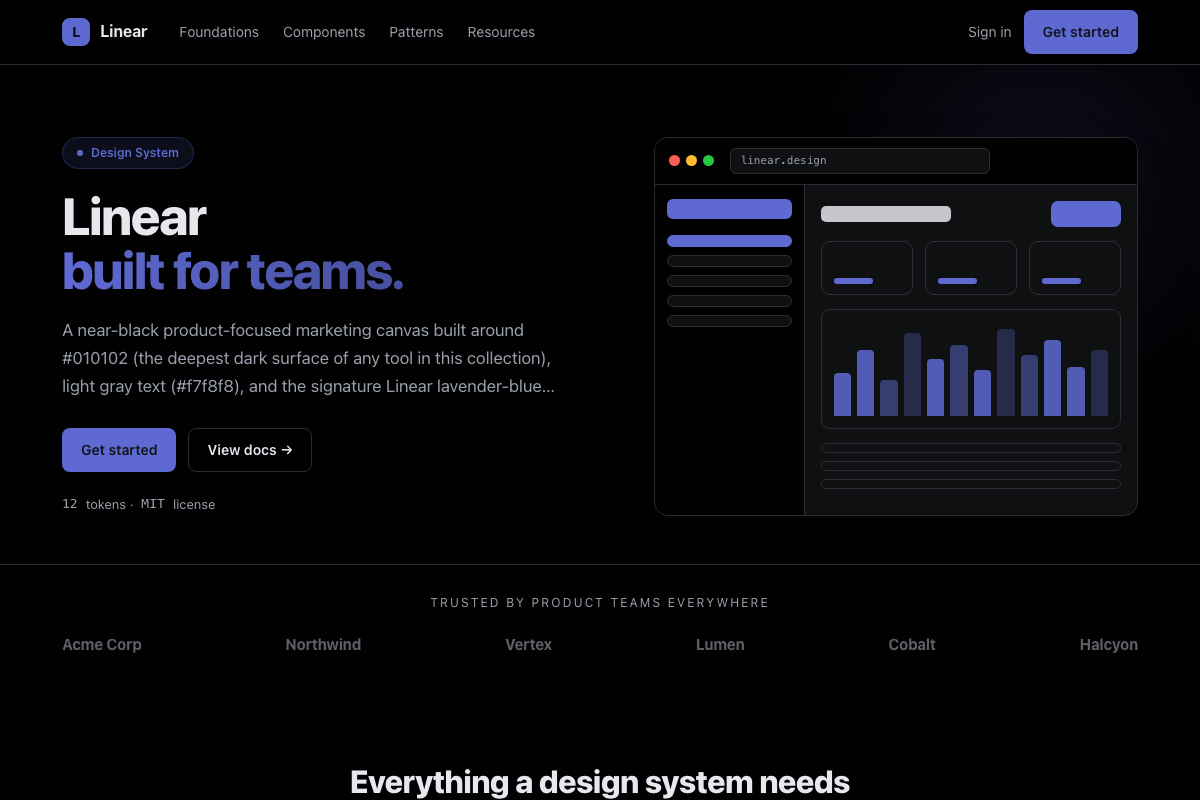This screenshot has height=800, width=1200.
Task: Click the 'built for teams.' headline text
Action: (233, 271)
